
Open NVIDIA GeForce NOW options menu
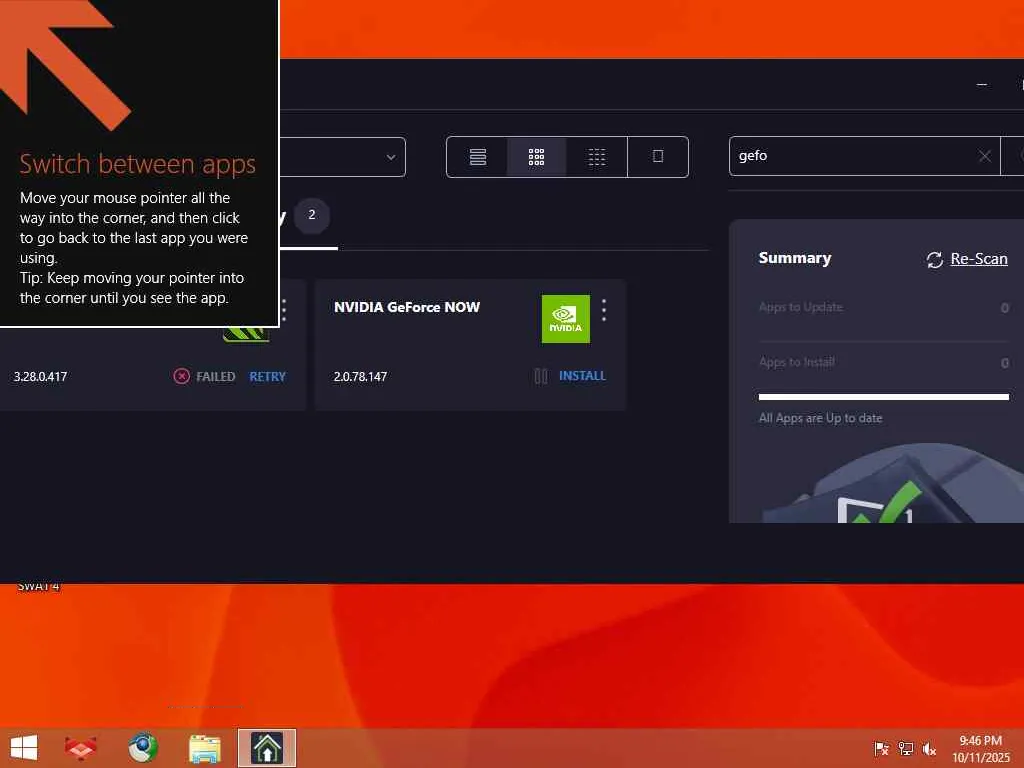tap(604, 310)
